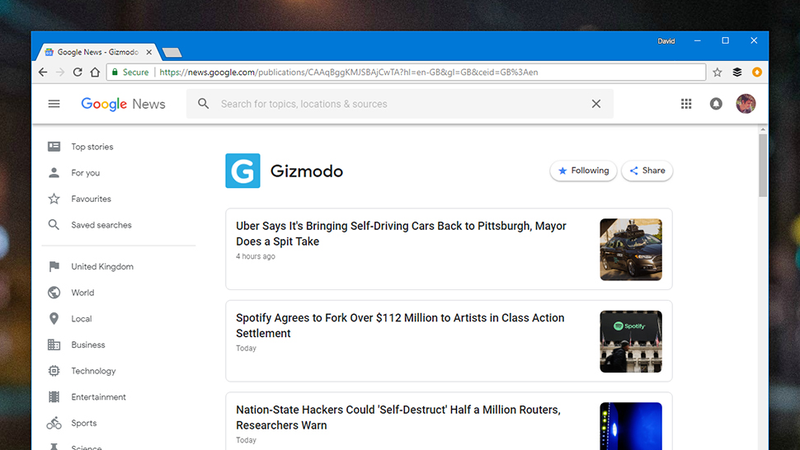Open the Sports section
The height and width of the screenshot is (450, 800).
84,422
